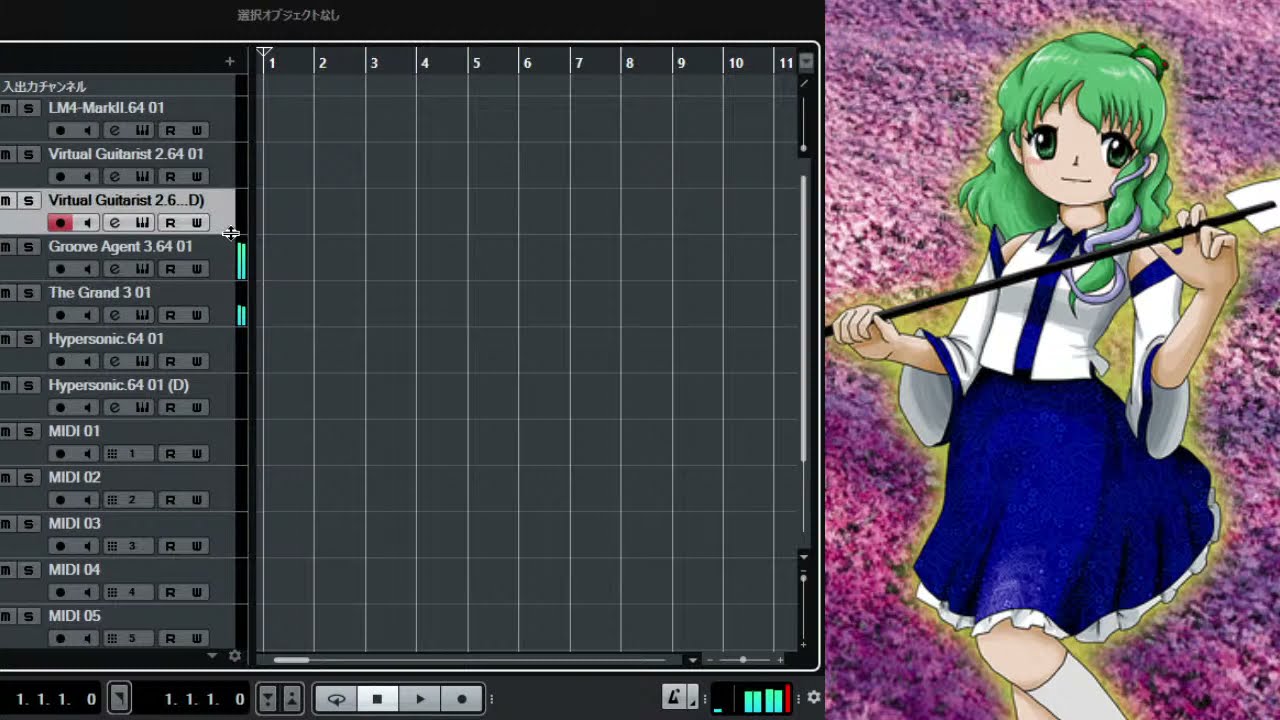Viewport: 1280px width, 720px height.
Task: Select the Groove Agent 3.64 01 track name
Action: [120, 246]
